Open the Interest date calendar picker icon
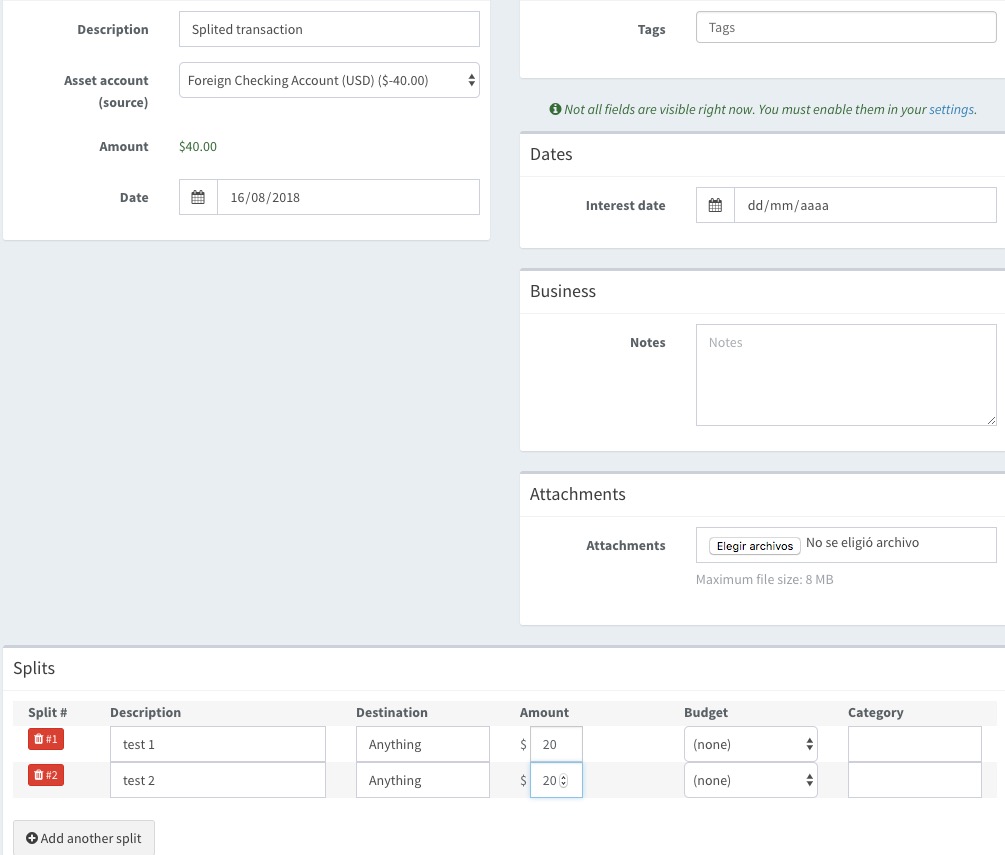The width and height of the screenshot is (1005, 855). click(716, 205)
